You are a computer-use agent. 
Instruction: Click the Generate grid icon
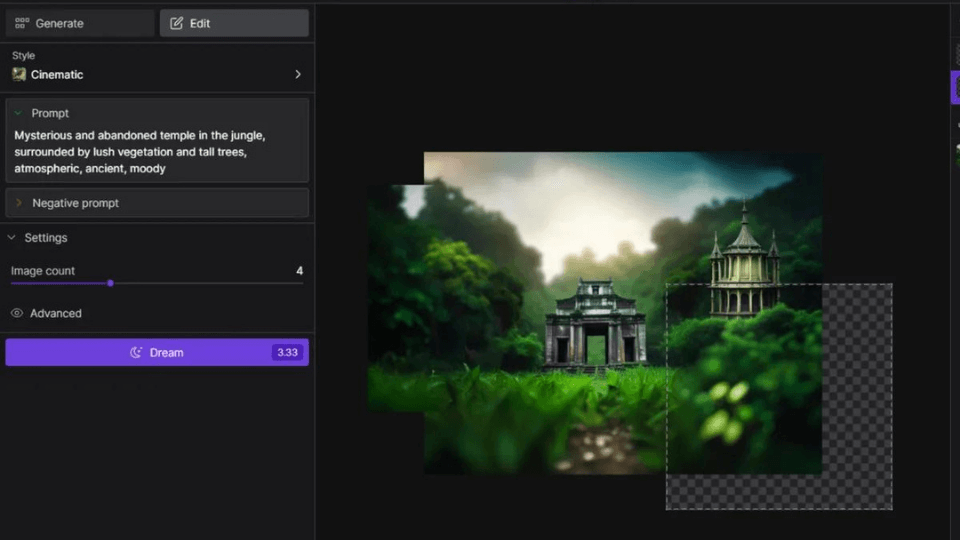22,23
